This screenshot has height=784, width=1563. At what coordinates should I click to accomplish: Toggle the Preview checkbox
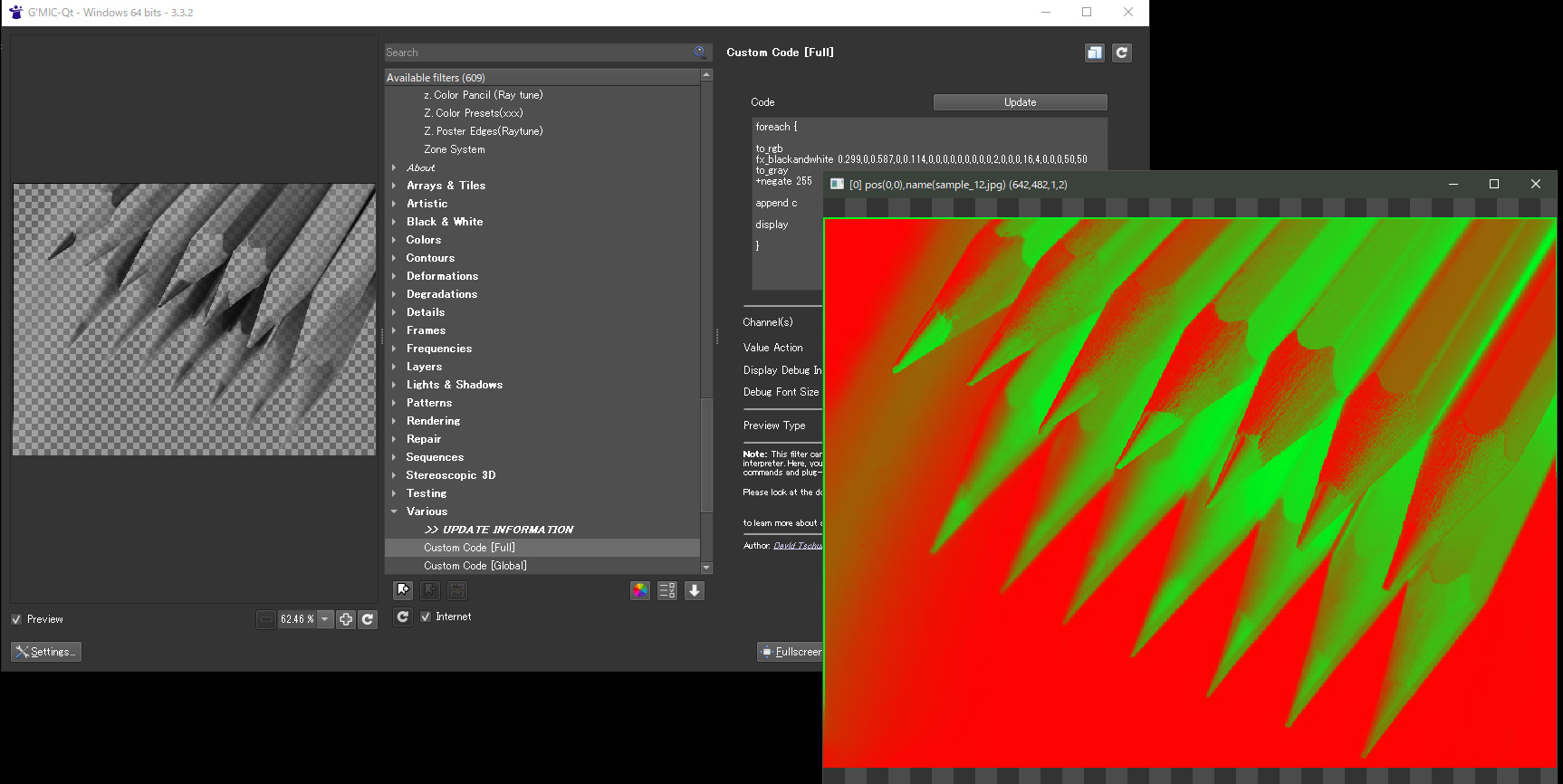[x=16, y=619]
